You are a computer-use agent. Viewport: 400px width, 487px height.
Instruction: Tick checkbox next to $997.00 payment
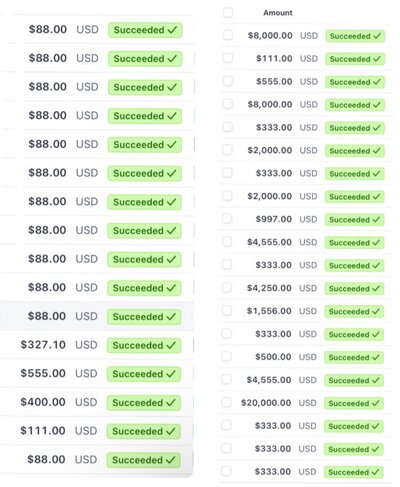pyautogui.click(x=227, y=219)
